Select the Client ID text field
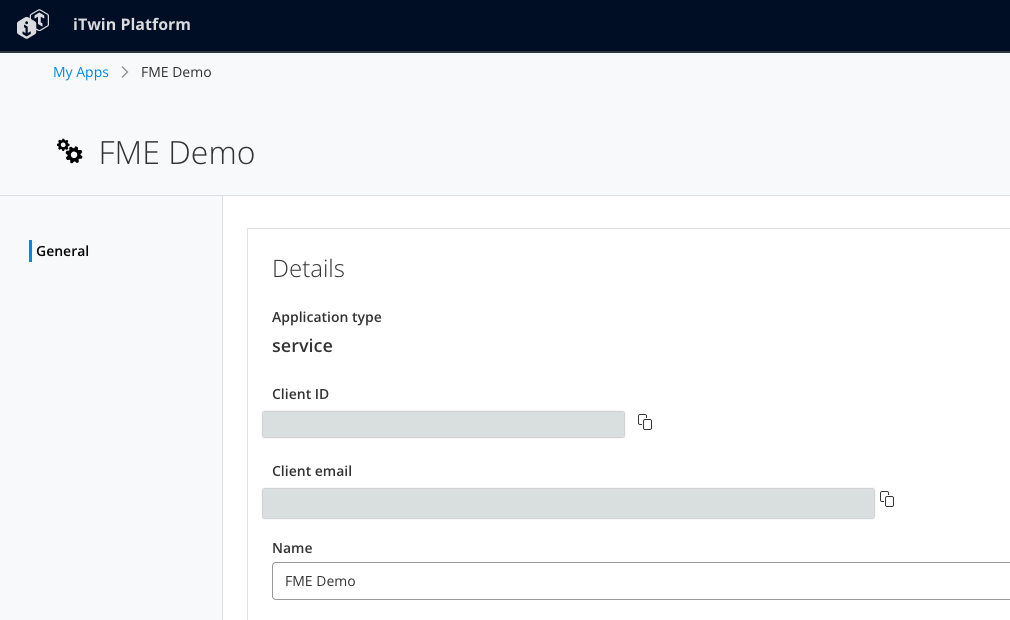Screen dimensions: 1010x620 pyautogui.click(x=443, y=424)
